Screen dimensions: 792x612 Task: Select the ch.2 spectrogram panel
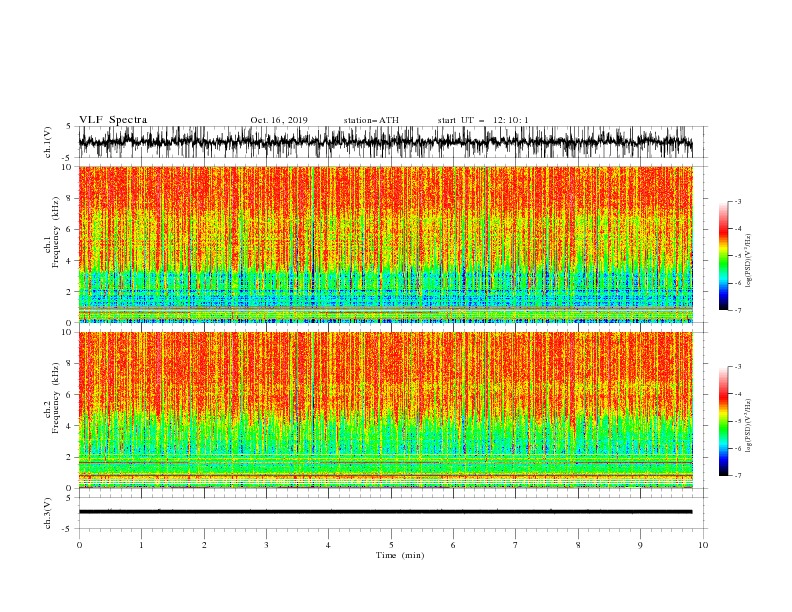click(385, 410)
